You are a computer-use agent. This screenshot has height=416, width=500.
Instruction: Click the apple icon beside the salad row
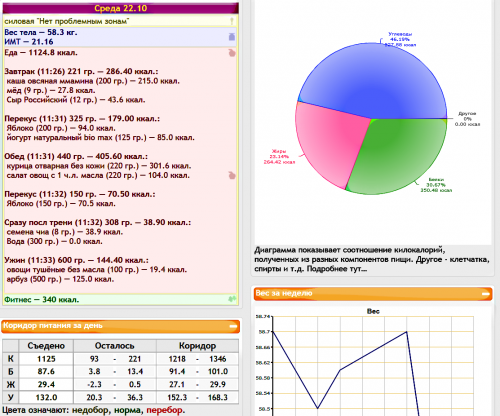(x=232, y=175)
